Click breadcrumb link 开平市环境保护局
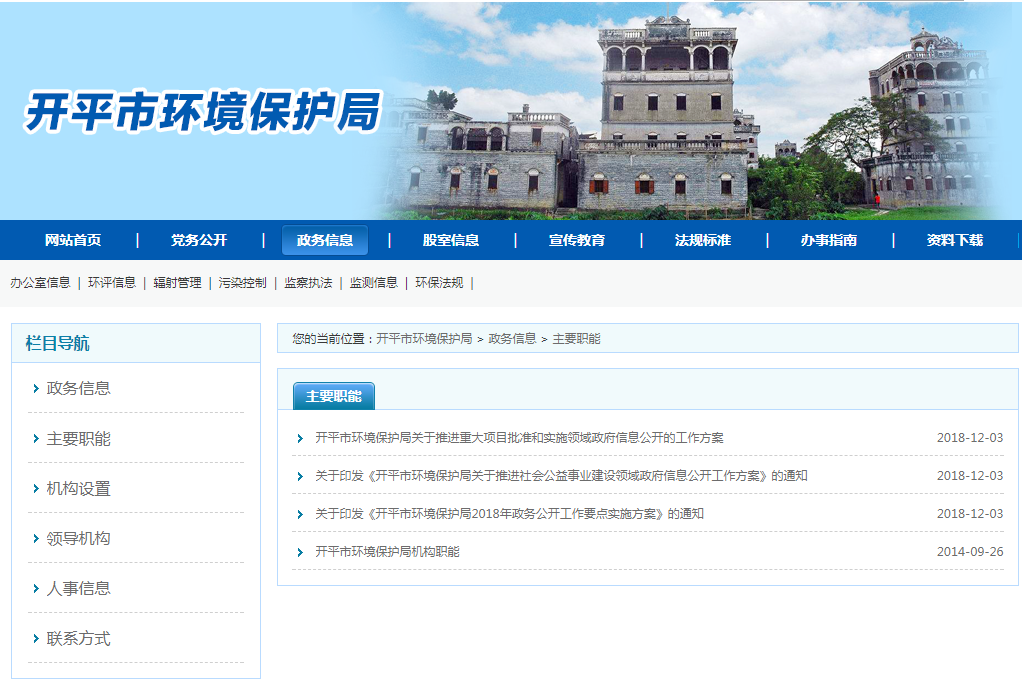Screen dimensions: 1022x695 (x=424, y=338)
